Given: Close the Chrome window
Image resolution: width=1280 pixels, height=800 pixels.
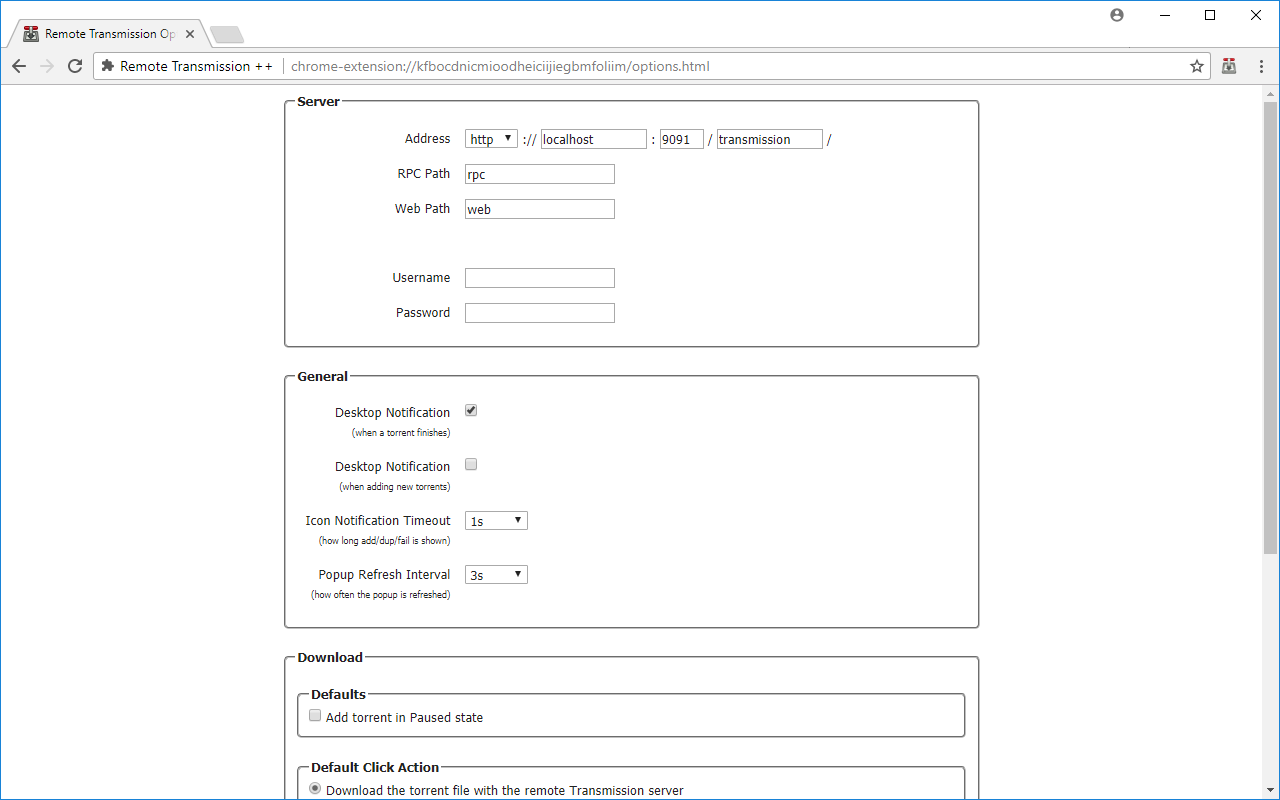Looking at the screenshot, I should click(x=1256, y=15).
